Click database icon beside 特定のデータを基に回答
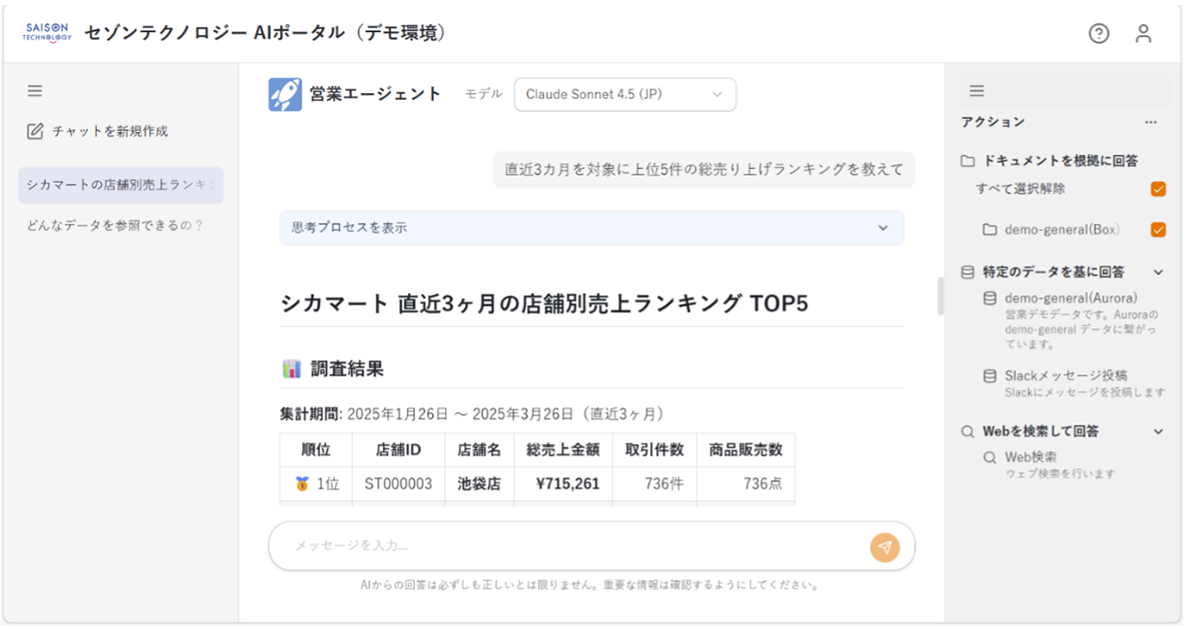Viewport: 1186px width, 629px height. (x=967, y=272)
